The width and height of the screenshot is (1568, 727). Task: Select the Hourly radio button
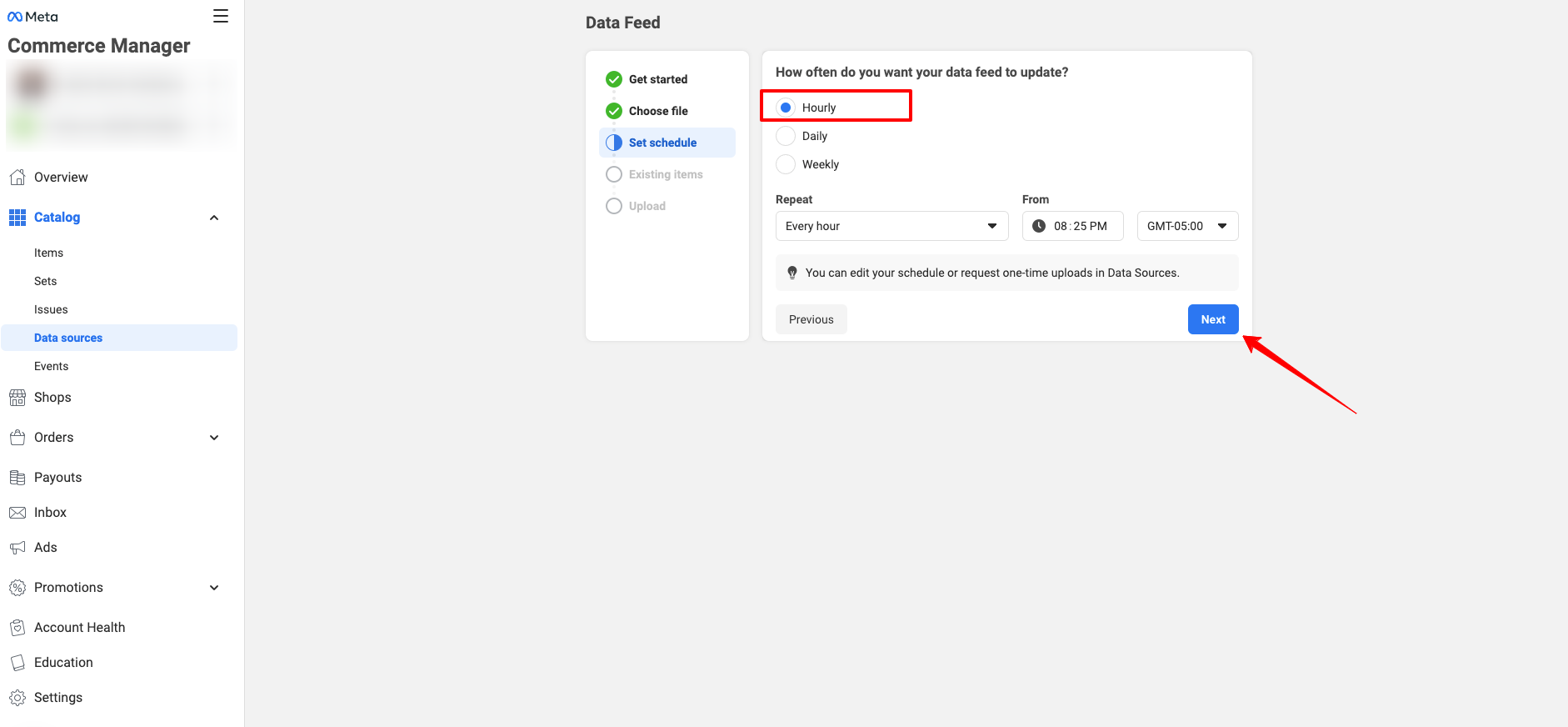[786, 108]
